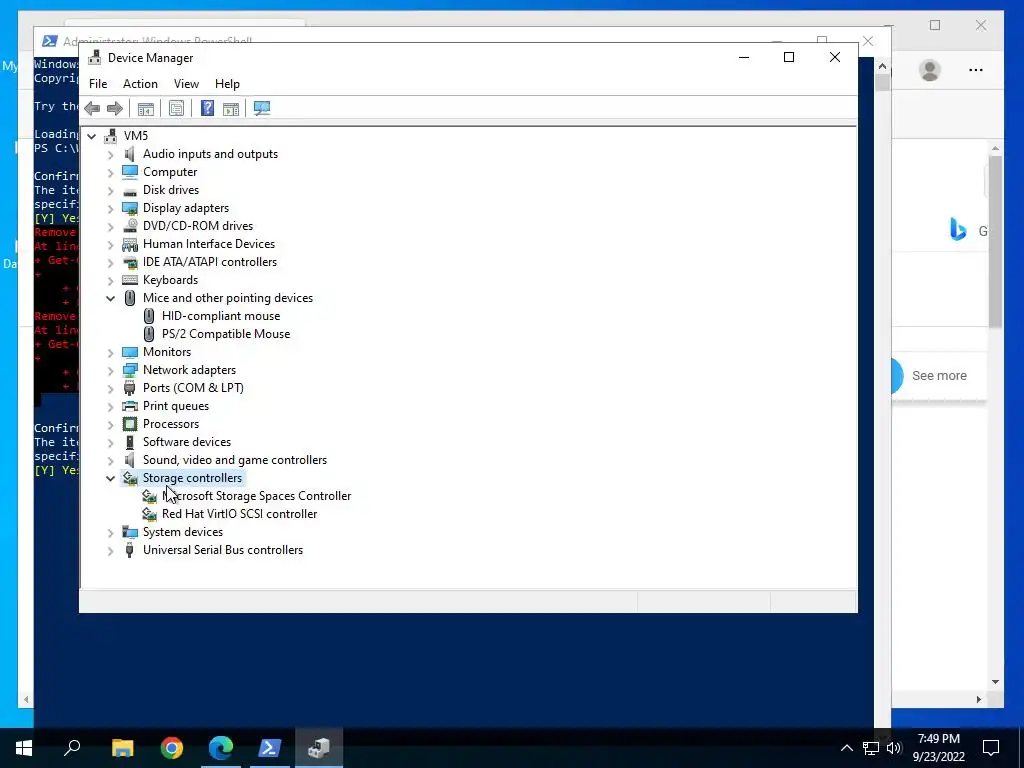Collapse the Storage controllers chevron
The image size is (1024, 768).
pos(110,478)
